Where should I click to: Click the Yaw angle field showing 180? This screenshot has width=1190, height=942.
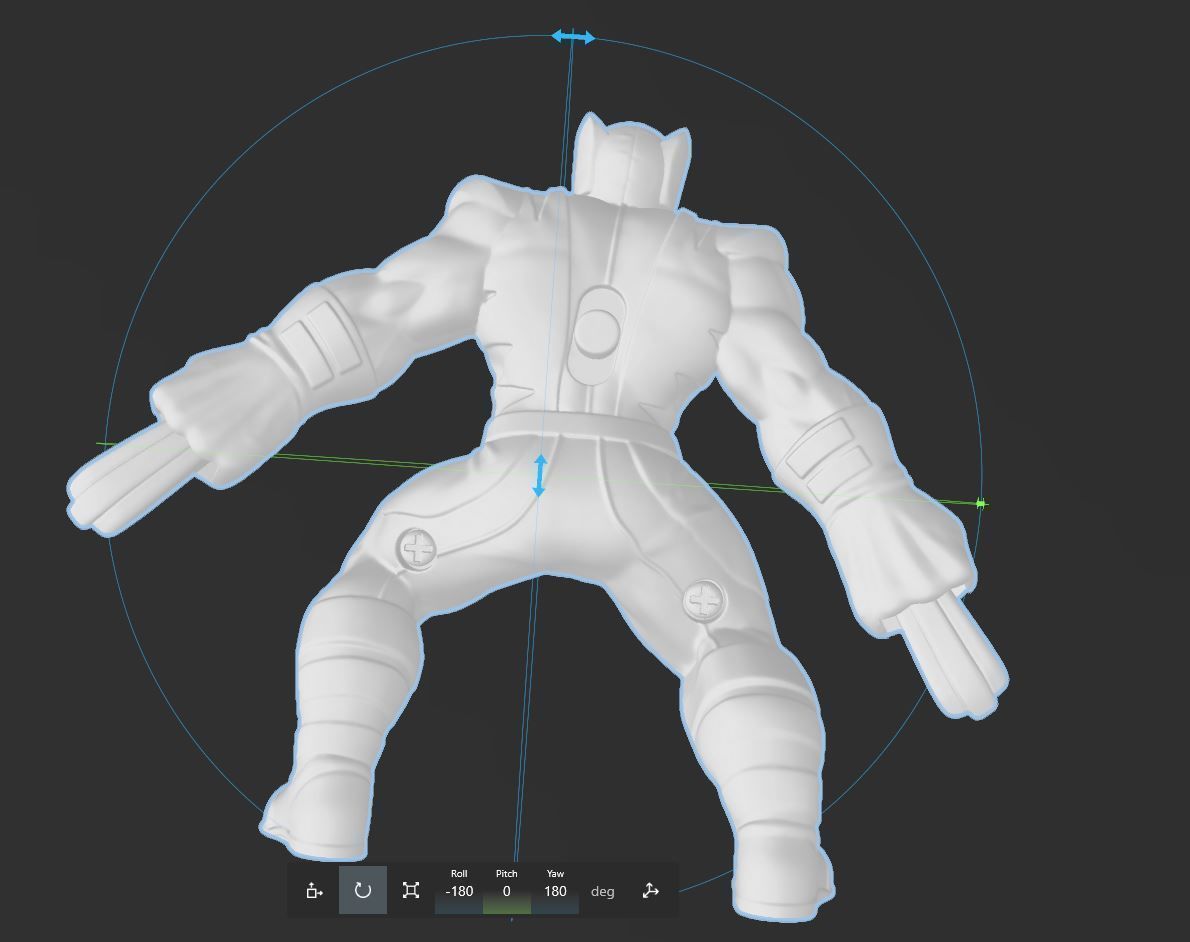(x=555, y=890)
